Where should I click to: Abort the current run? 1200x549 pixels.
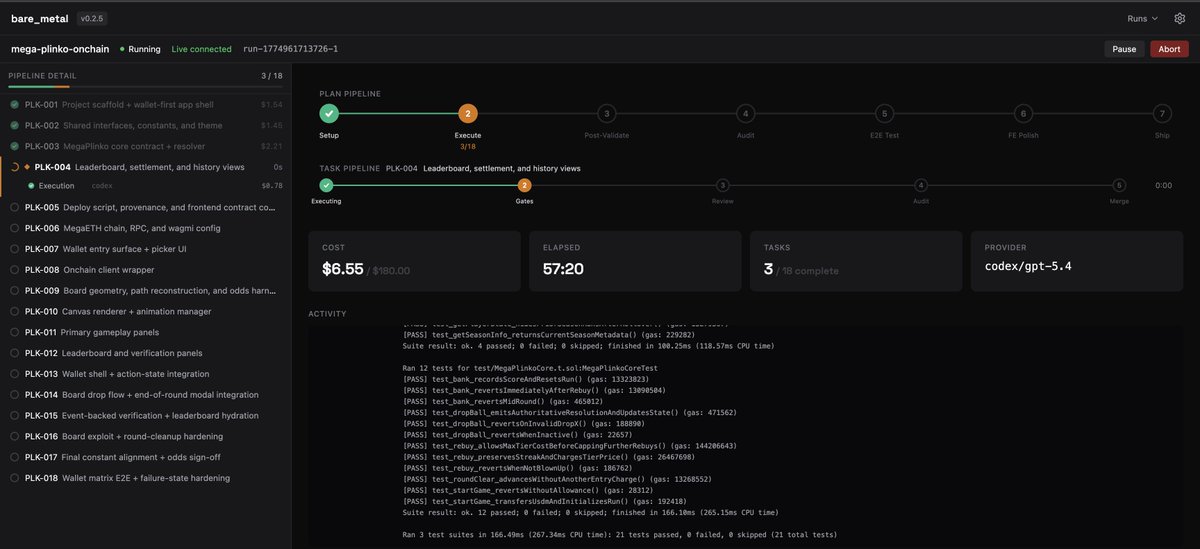tap(1170, 49)
